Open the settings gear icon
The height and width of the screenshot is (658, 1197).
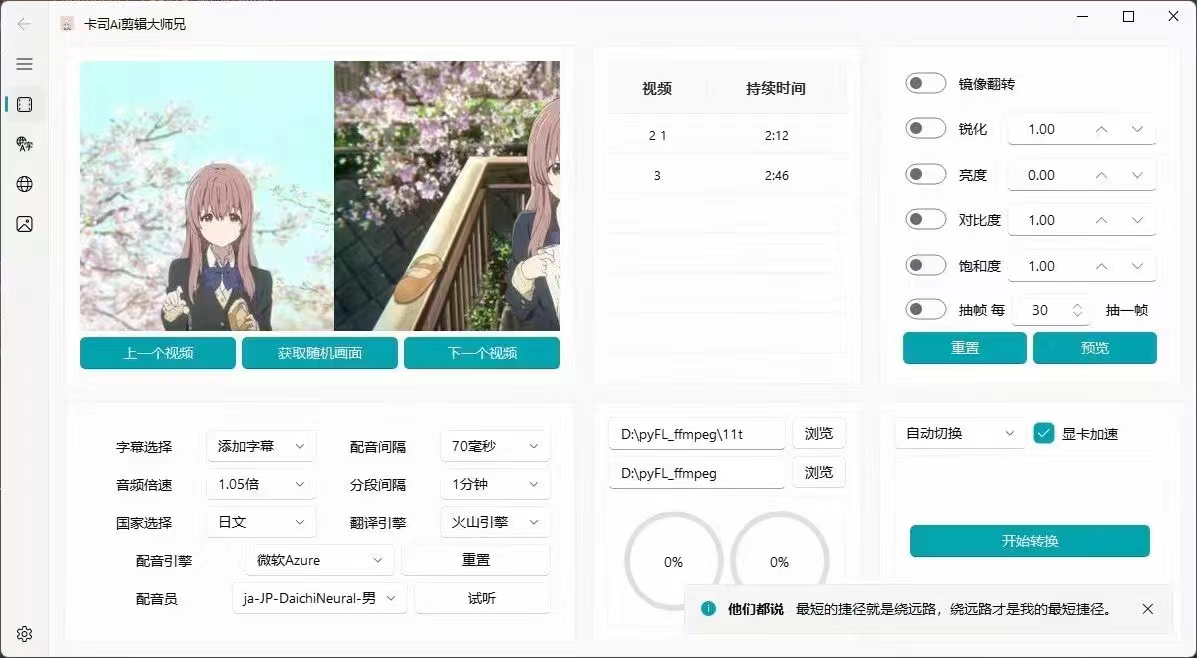(x=24, y=634)
